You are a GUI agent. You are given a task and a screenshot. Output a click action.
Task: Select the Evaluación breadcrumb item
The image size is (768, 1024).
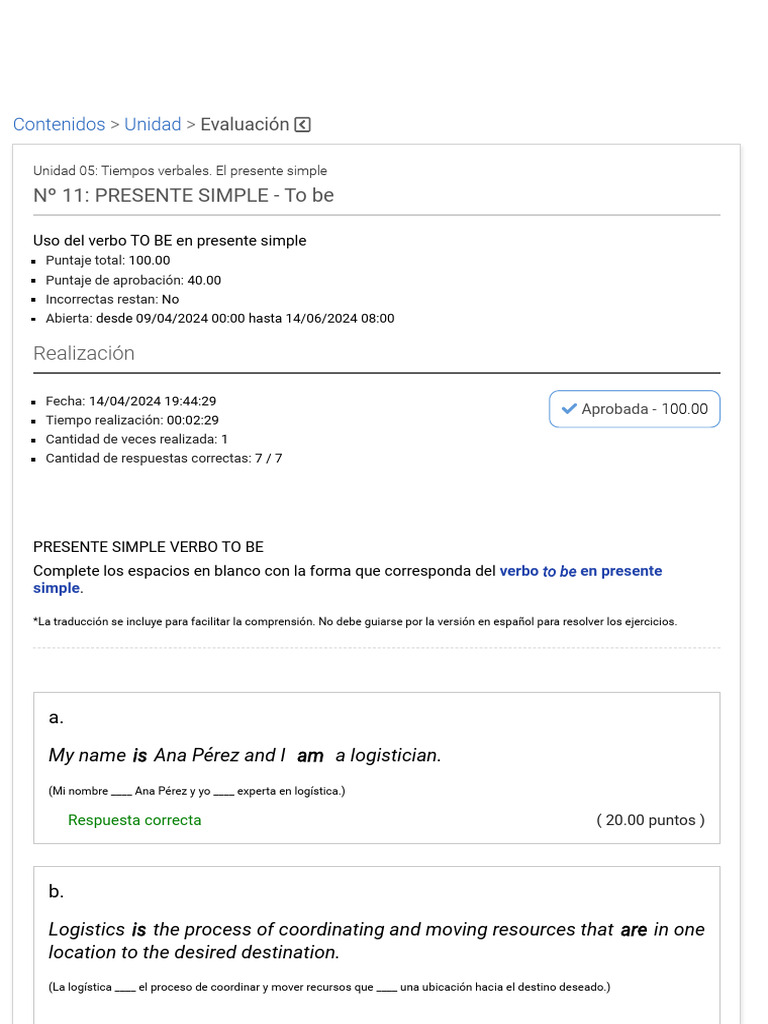244,125
